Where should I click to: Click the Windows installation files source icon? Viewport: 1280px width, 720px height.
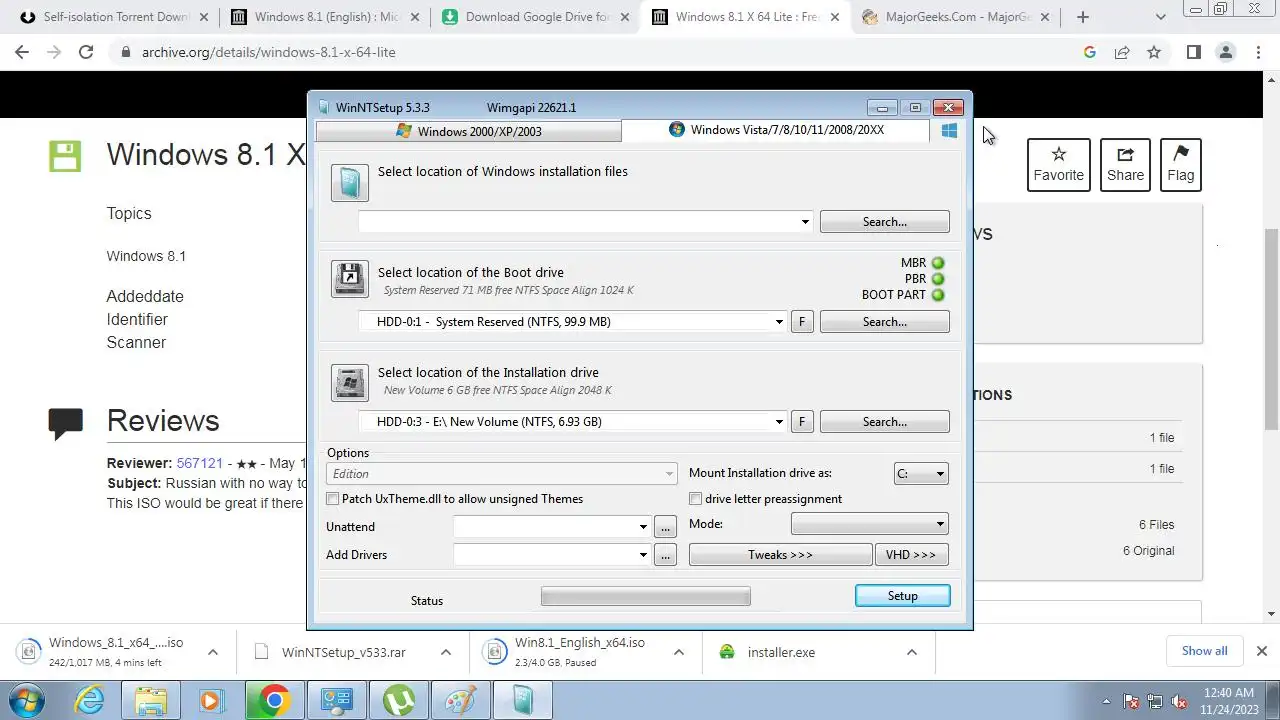[350, 183]
